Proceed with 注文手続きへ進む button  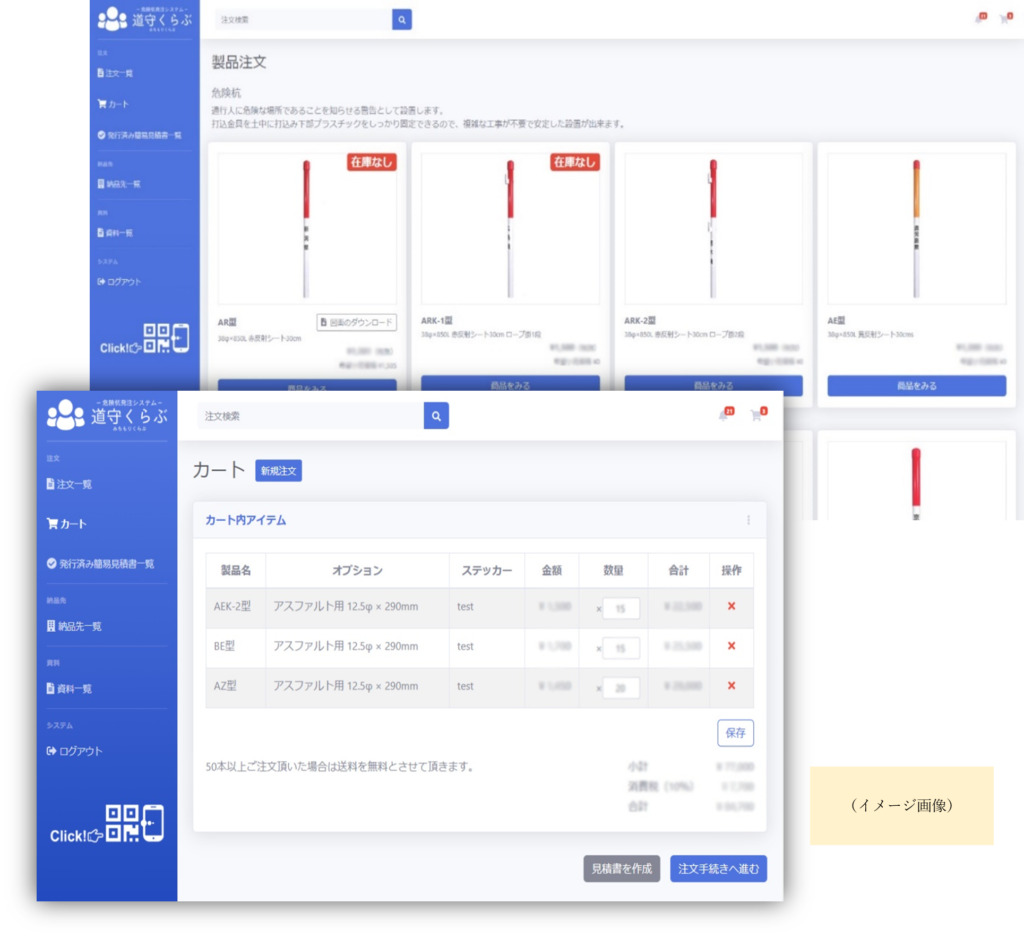pos(718,869)
